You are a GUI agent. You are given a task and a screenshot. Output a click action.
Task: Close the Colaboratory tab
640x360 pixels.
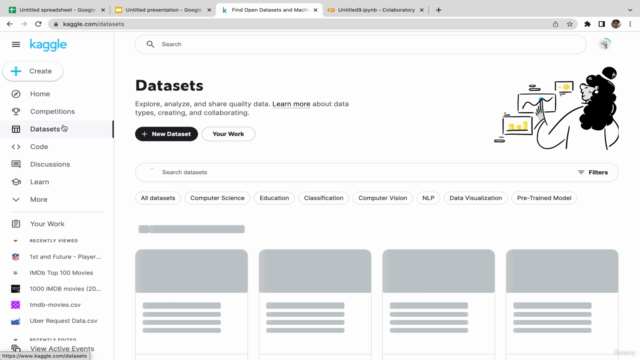coord(422,10)
